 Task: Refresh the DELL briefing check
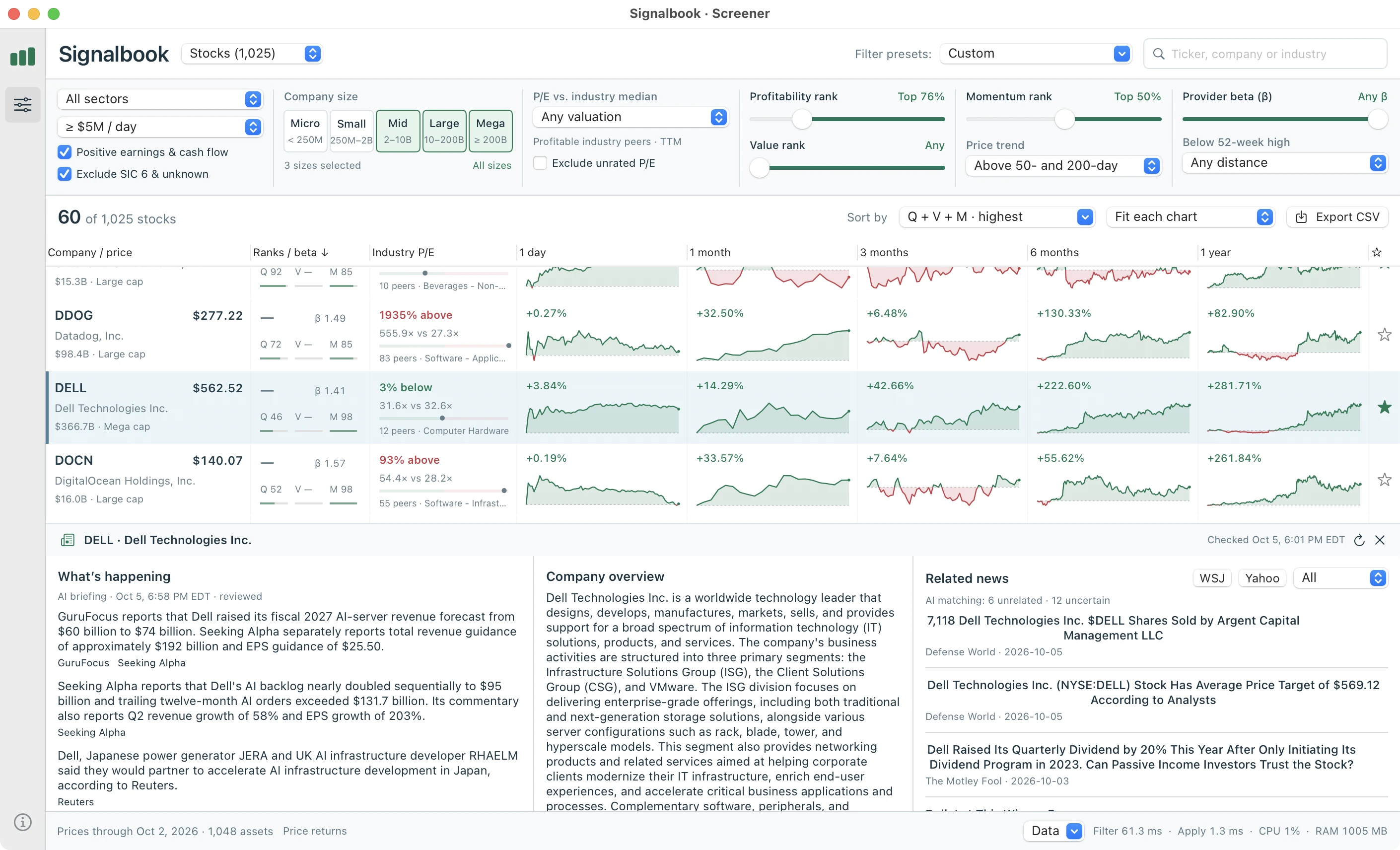point(1359,540)
